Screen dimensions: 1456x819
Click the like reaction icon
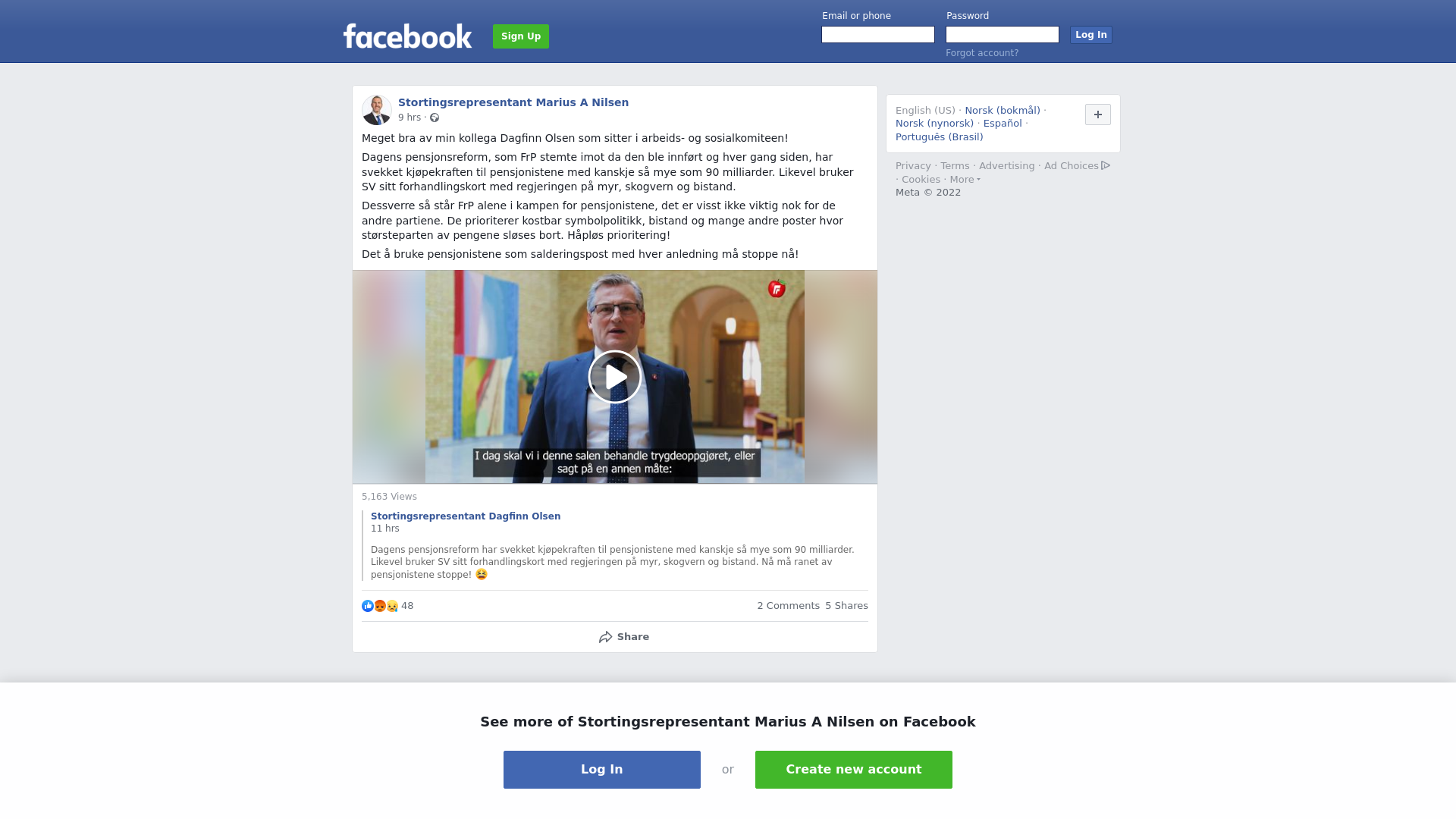(x=368, y=606)
